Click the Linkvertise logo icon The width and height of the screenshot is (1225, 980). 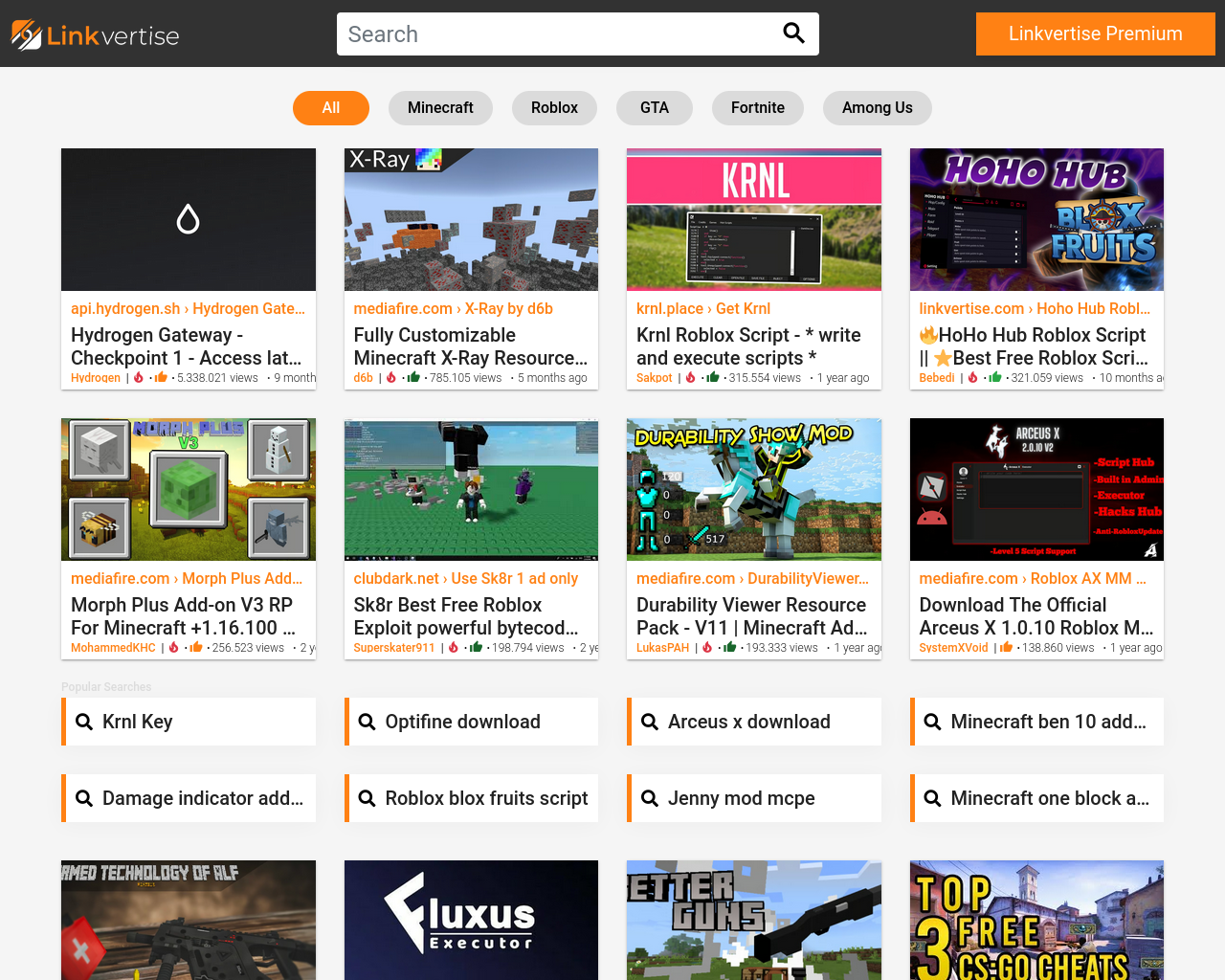(27, 35)
